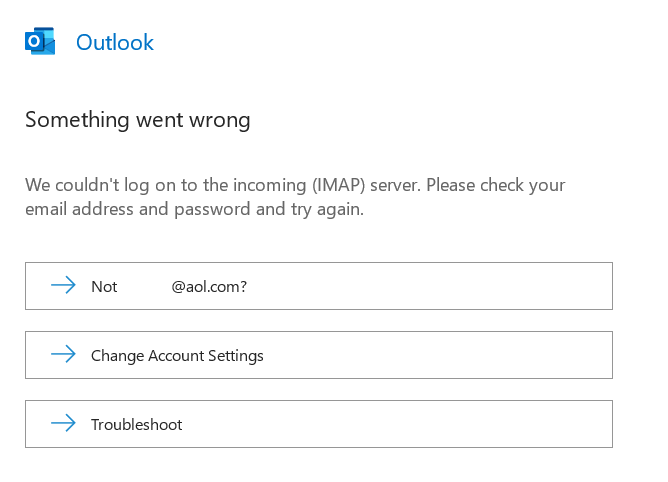Click the Something went wrong heading
Image resolution: width=668 pixels, height=482 pixels.
(x=138, y=120)
